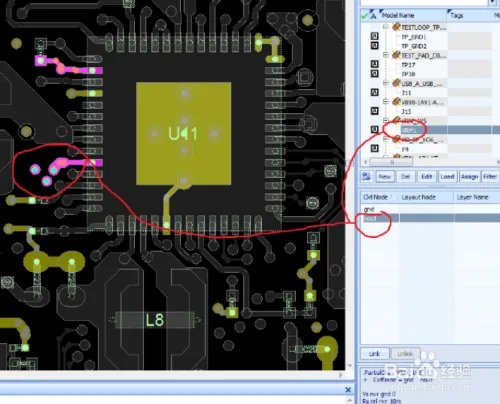Collapse the TESTLOOP_TP tree group
Image resolution: width=500 pixels, height=404 pixels.
pos(386,27)
